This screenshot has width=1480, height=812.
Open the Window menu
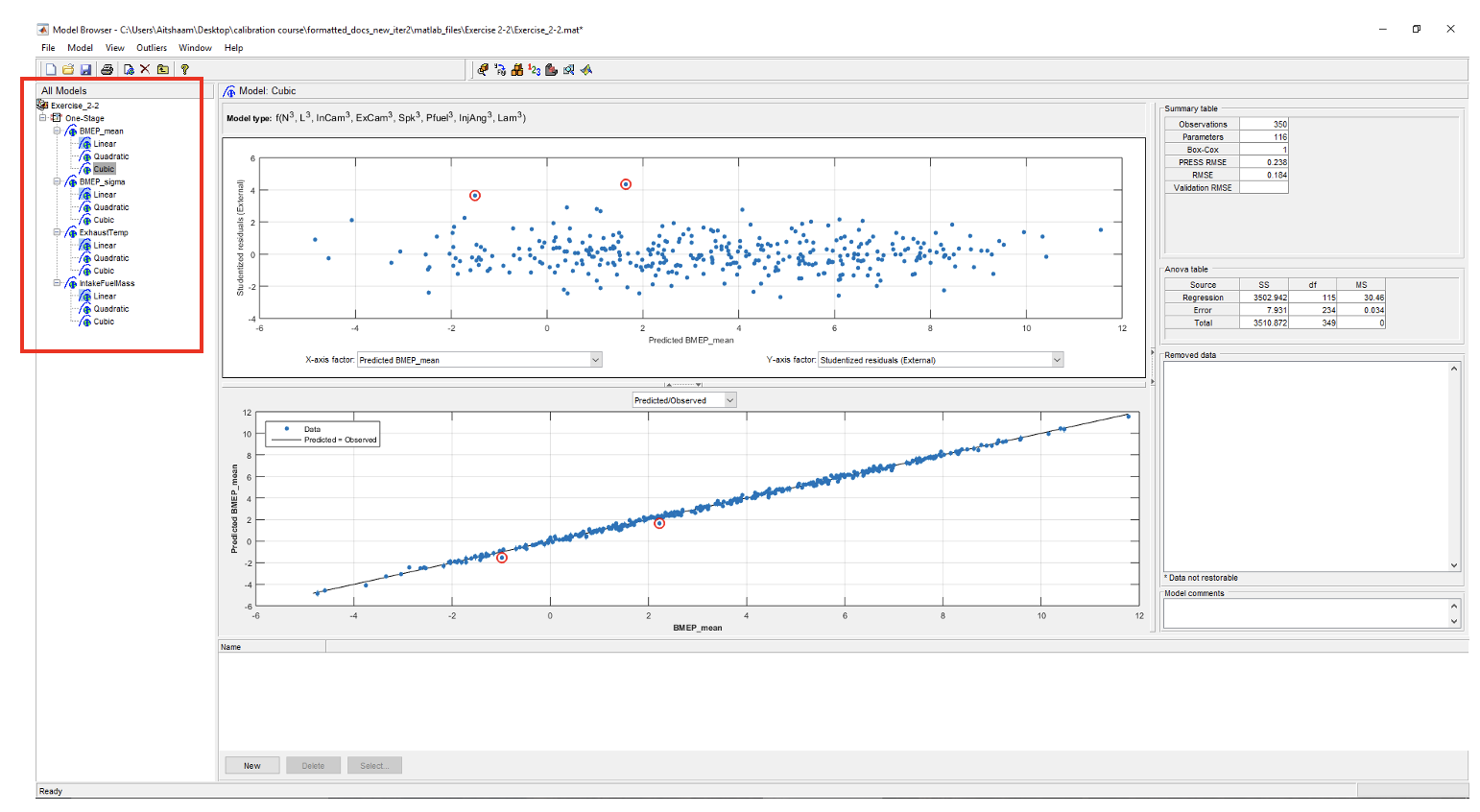pyautogui.click(x=195, y=48)
